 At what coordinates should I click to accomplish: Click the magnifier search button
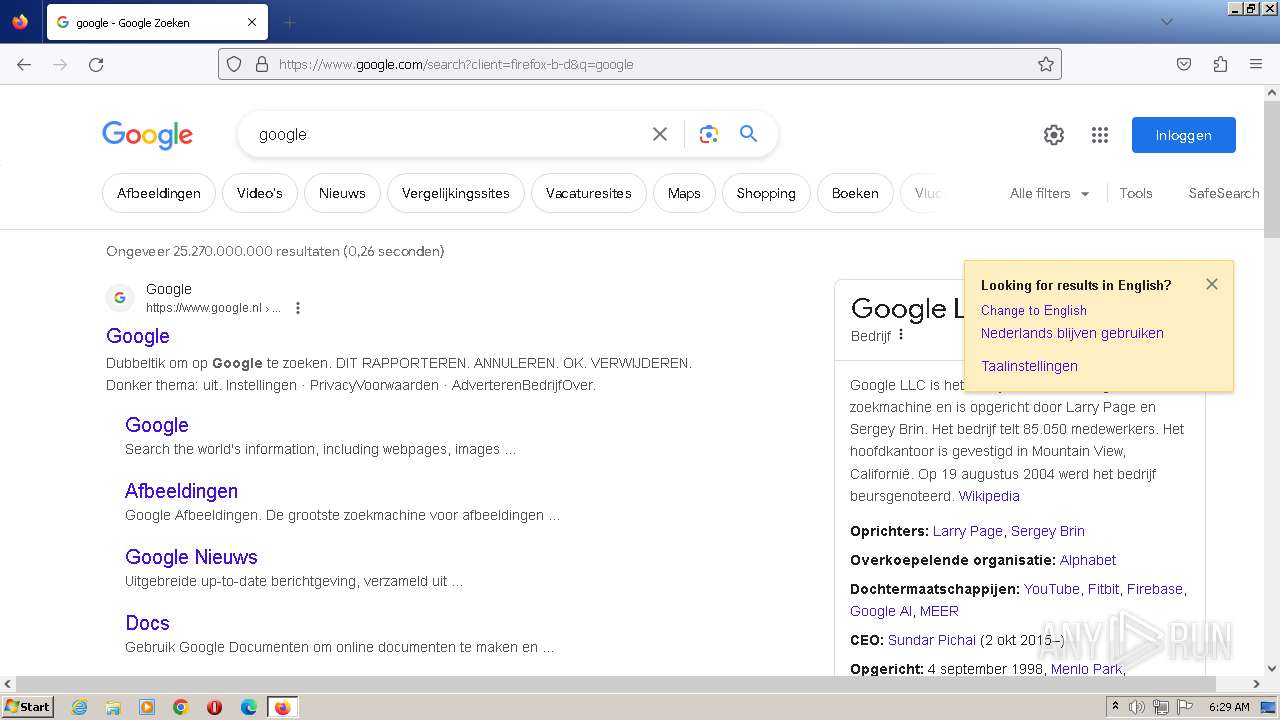pyautogui.click(x=748, y=134)
